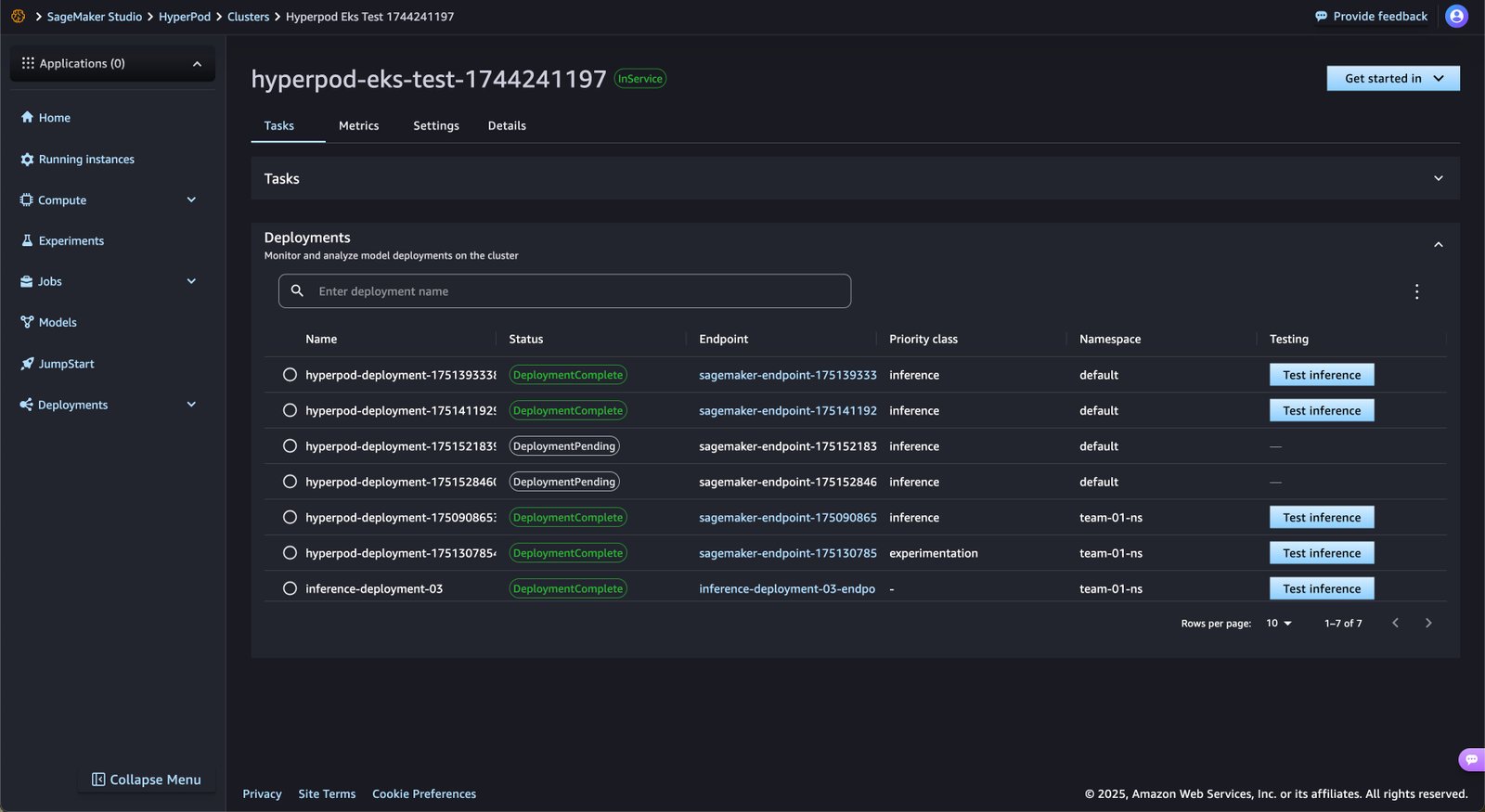
Task: Open the Rows per page 10 dropdown
Action: tap(1279, 624)
